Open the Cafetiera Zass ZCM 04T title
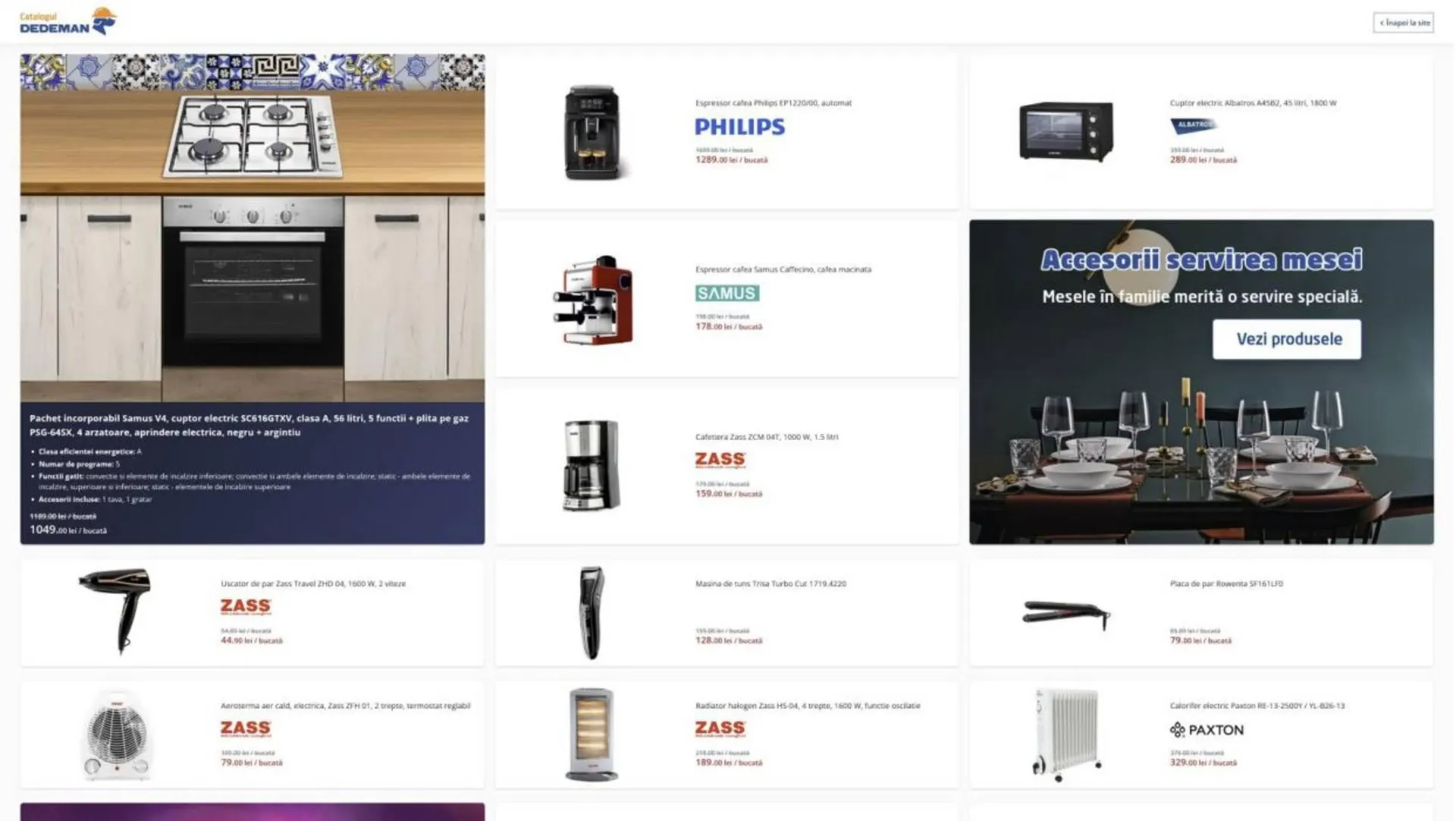This screenshot has height=821, width=1456. coord(767,437)
